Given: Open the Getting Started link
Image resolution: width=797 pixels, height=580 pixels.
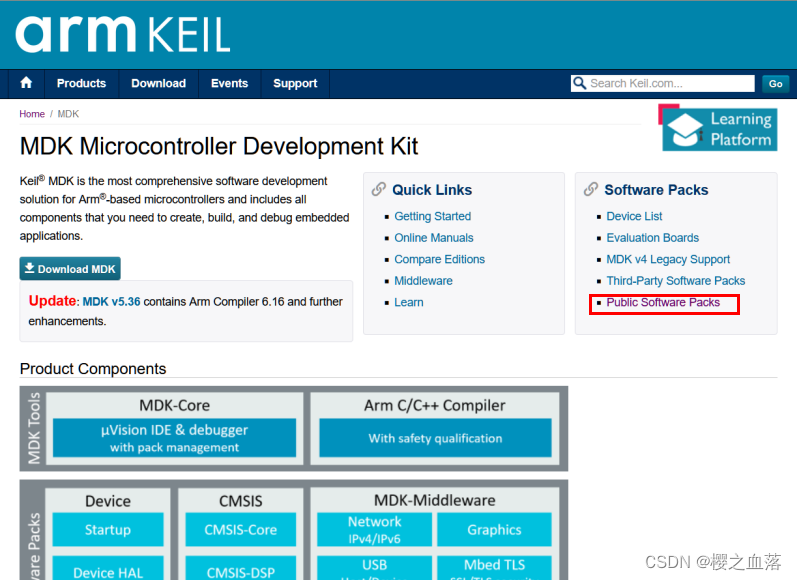Looking at the screenshot, I should [x=433, y=216].
